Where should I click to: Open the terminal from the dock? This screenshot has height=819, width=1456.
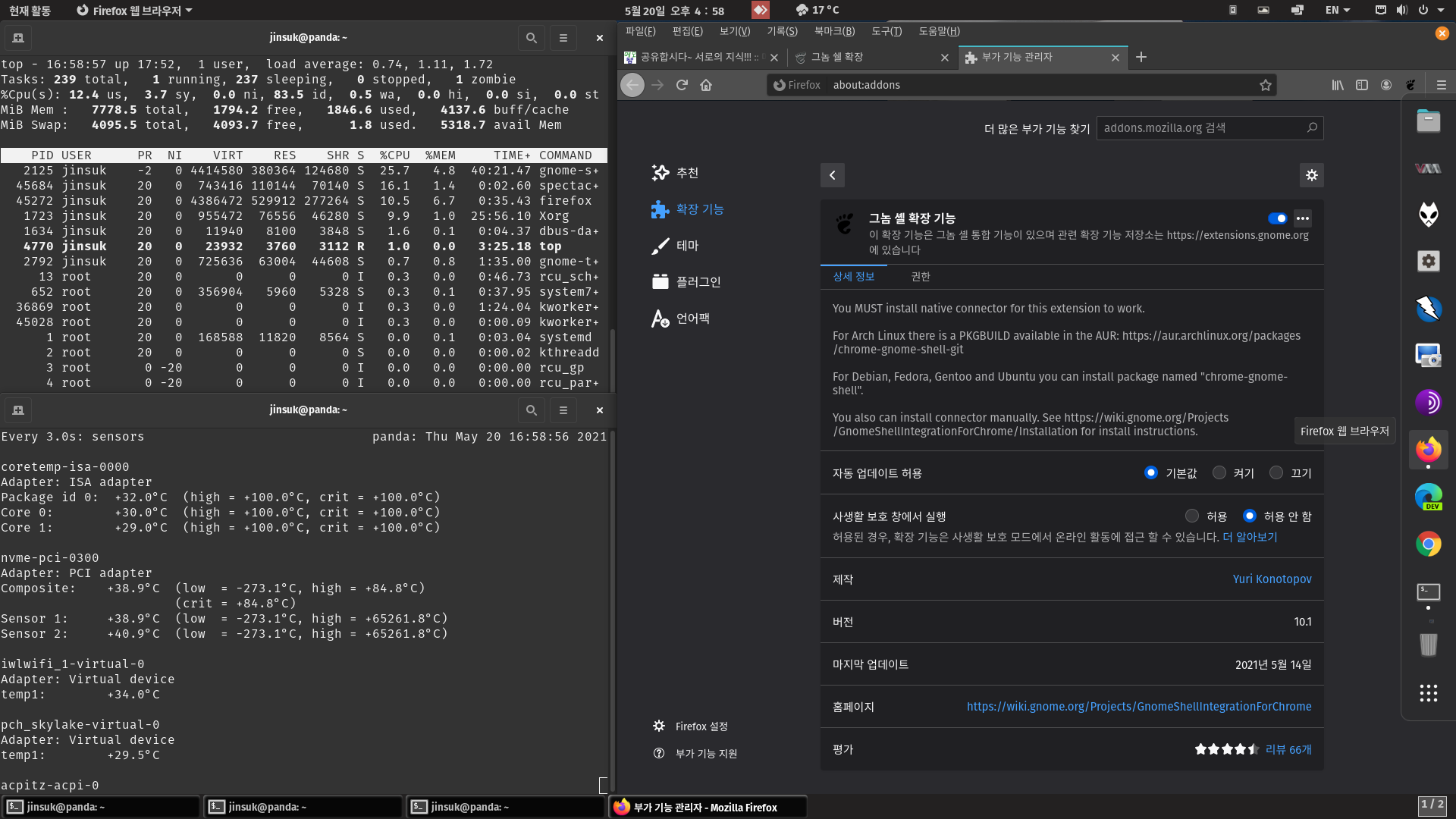(1429, 591)
